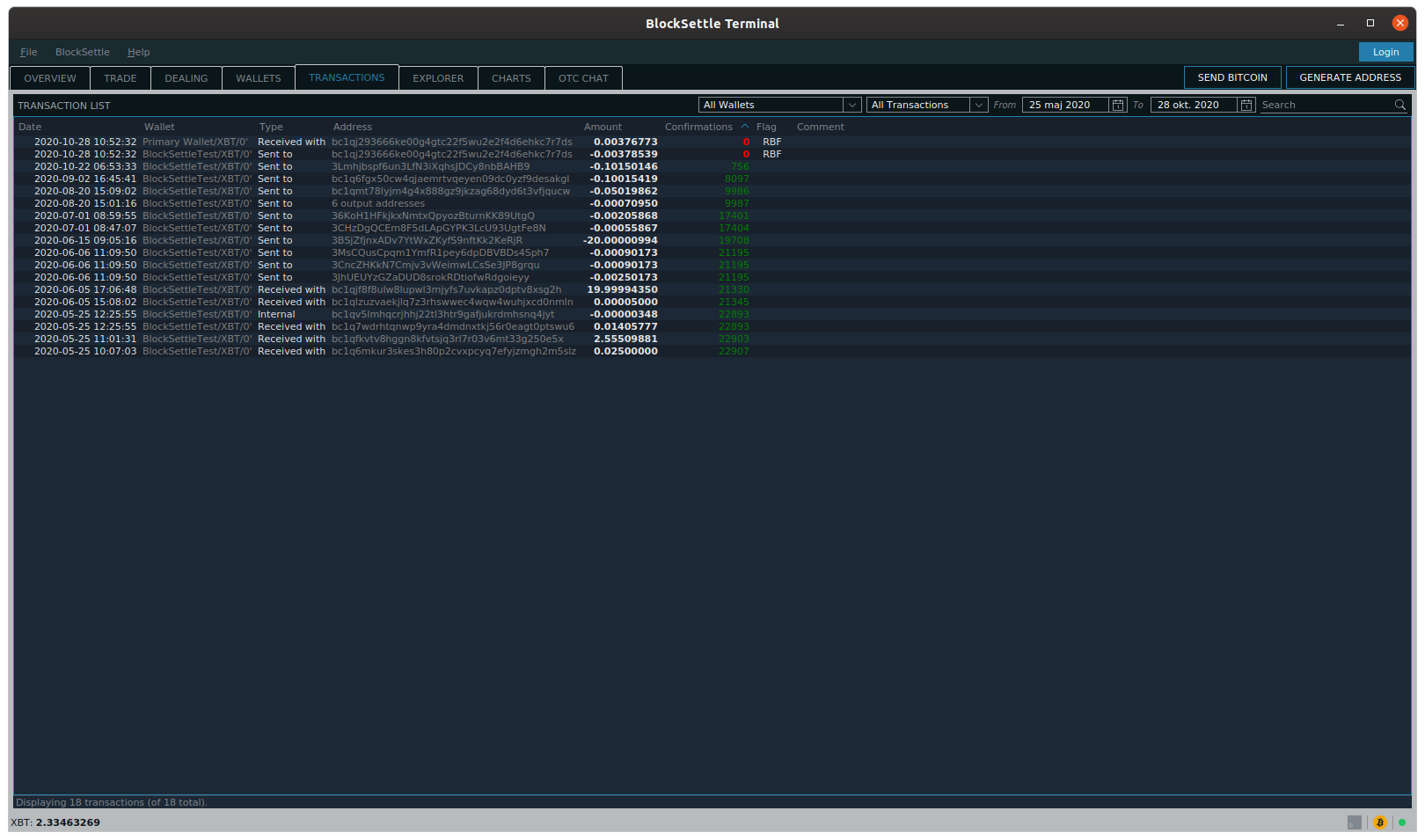Select the transaction with amount 2.55509881
The height and width of the screenshot is (840, 1425).
pyautogui.click(x=712, y=339)
